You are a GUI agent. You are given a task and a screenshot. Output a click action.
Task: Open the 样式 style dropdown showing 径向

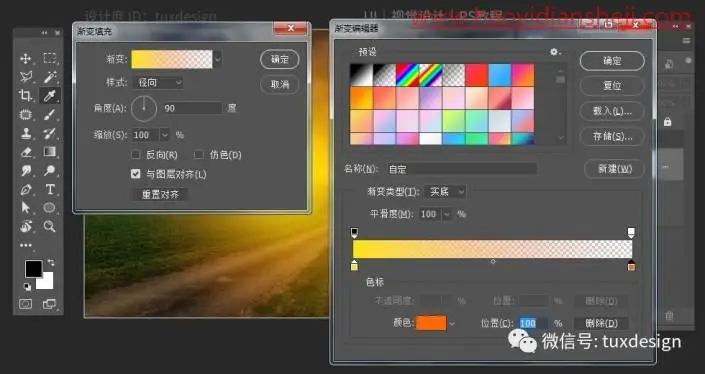(158, 83)
